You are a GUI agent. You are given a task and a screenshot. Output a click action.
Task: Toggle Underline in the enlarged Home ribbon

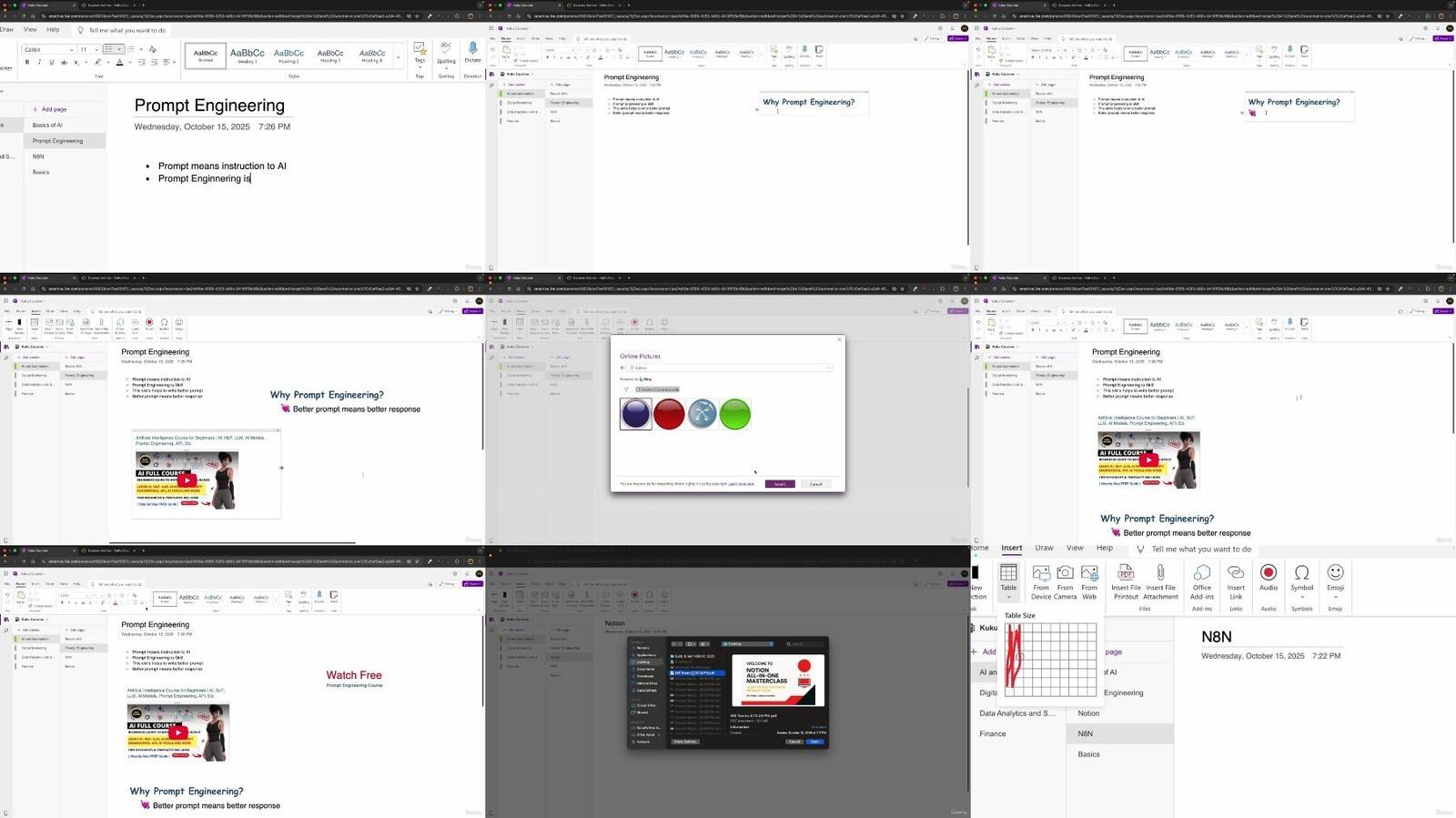[x=51, y=63]
